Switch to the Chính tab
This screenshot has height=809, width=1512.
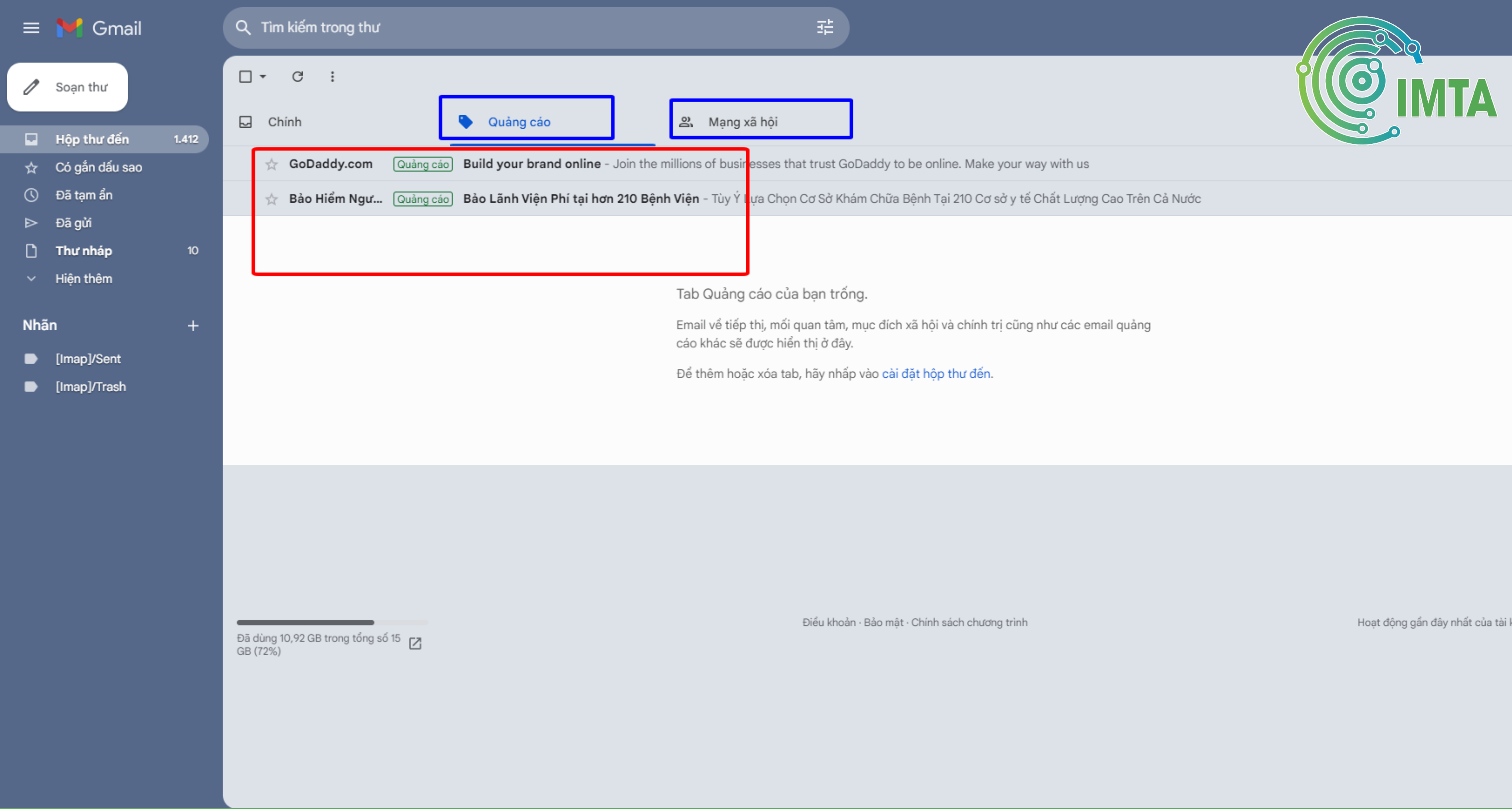tap(285, 122)
